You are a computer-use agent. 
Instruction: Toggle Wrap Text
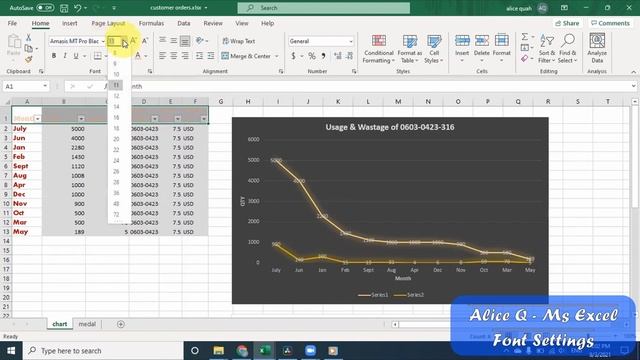point(238,41)
